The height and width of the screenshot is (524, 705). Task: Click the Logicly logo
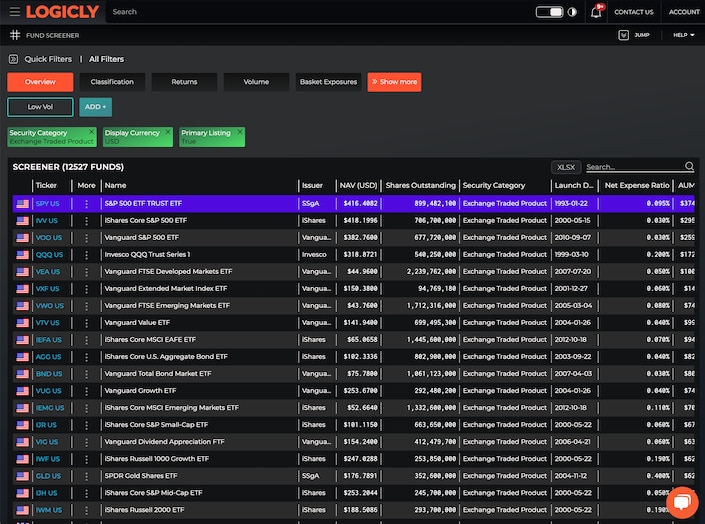(62, 12)
